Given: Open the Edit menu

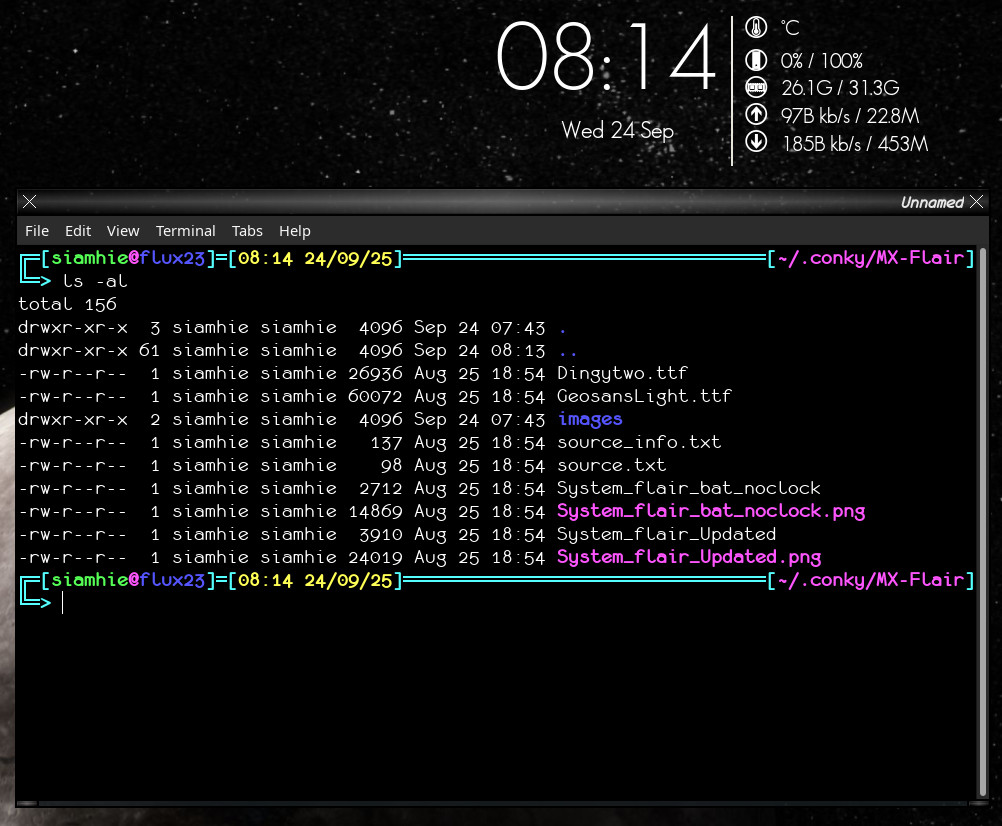Looking at the screenshot, I should point(78,231).
